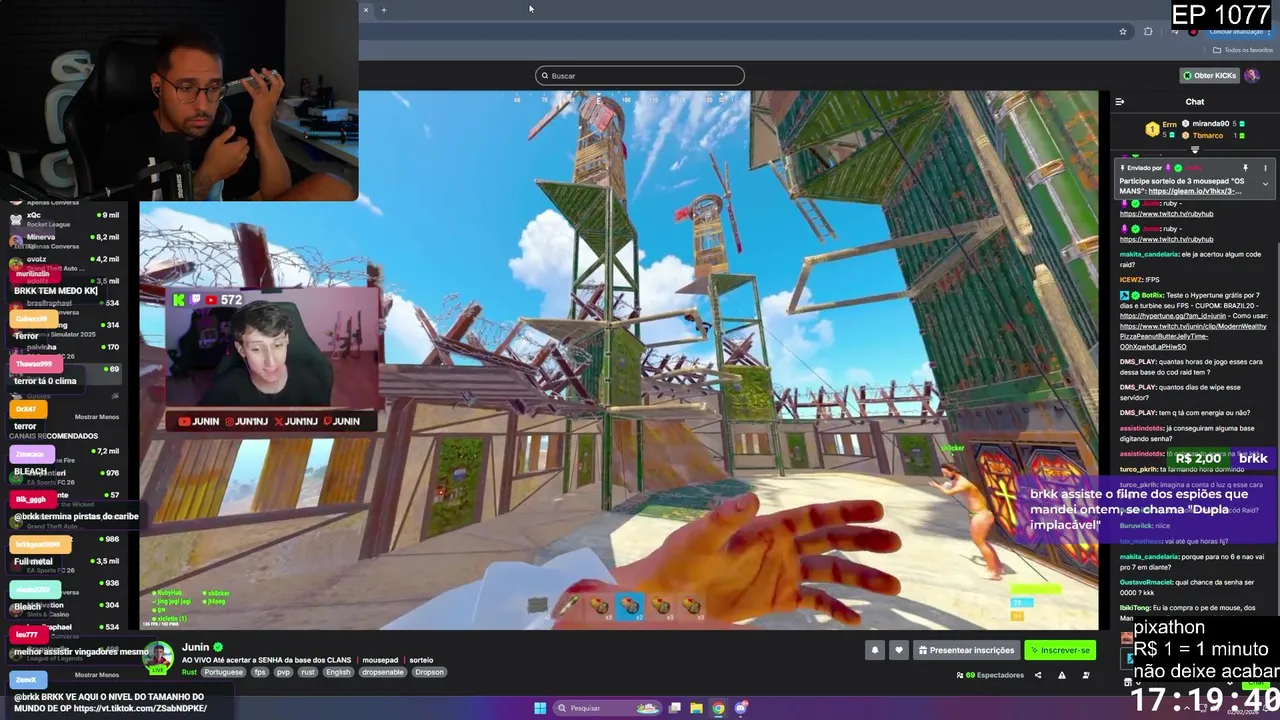
Task: Select the Portuguese tag
Action: 223,672
